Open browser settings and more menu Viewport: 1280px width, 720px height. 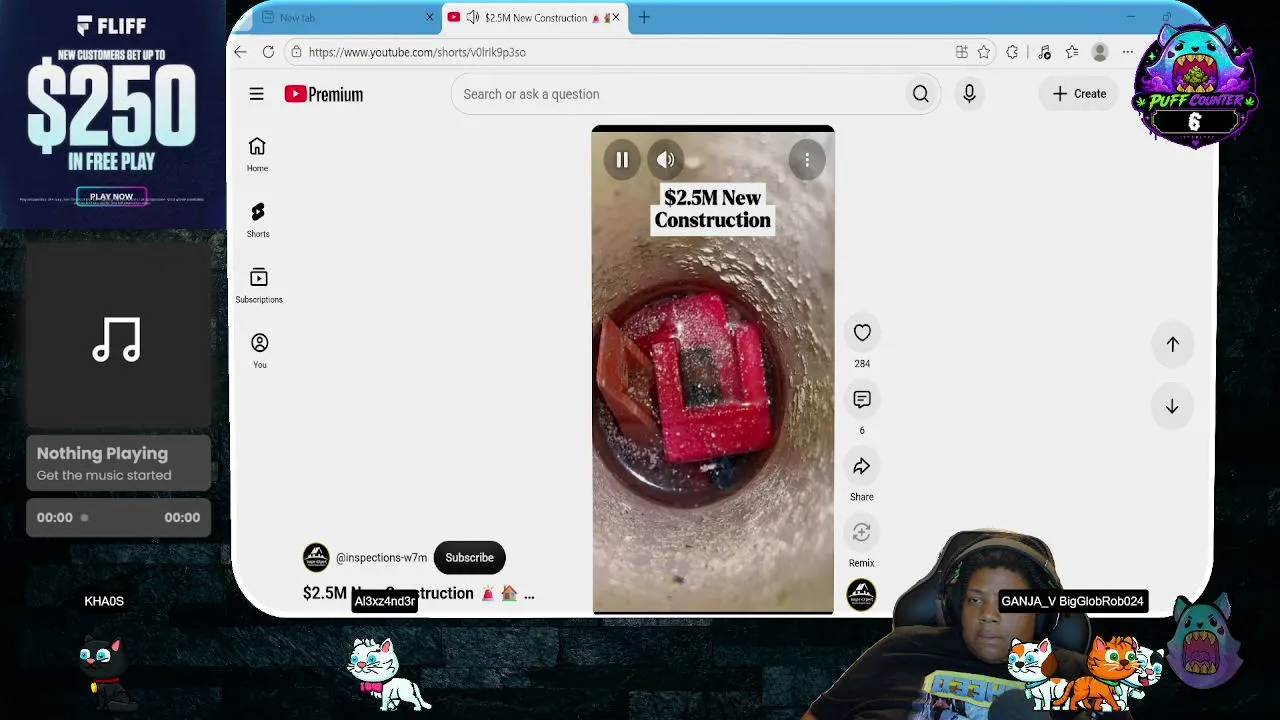tap(1128, 52)
